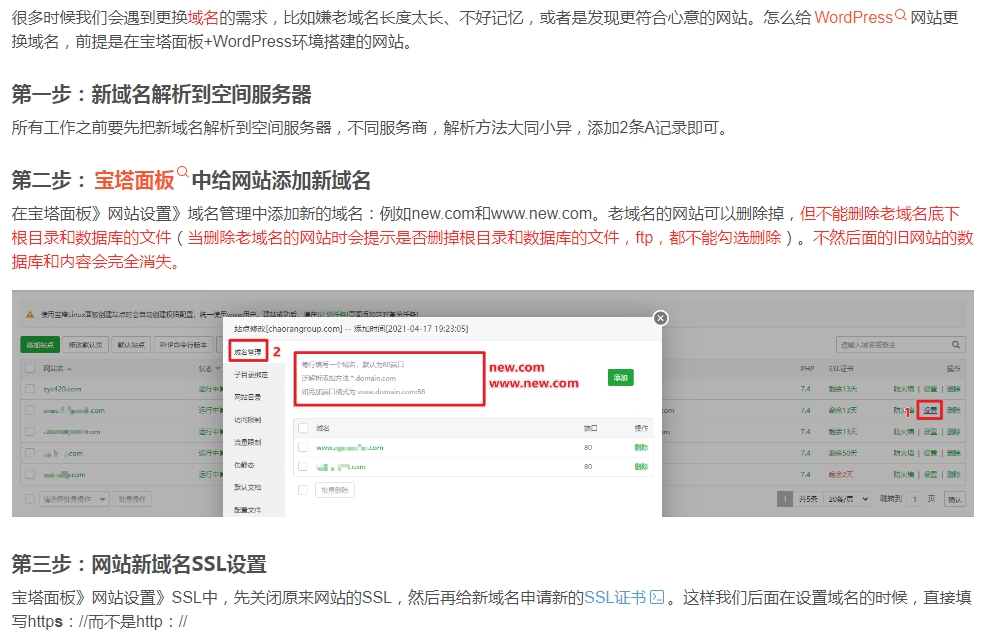Screen dimensions: 988x637
Task: Open the 域名 keyword link in the intro
Action: click(x=203, y=18)
